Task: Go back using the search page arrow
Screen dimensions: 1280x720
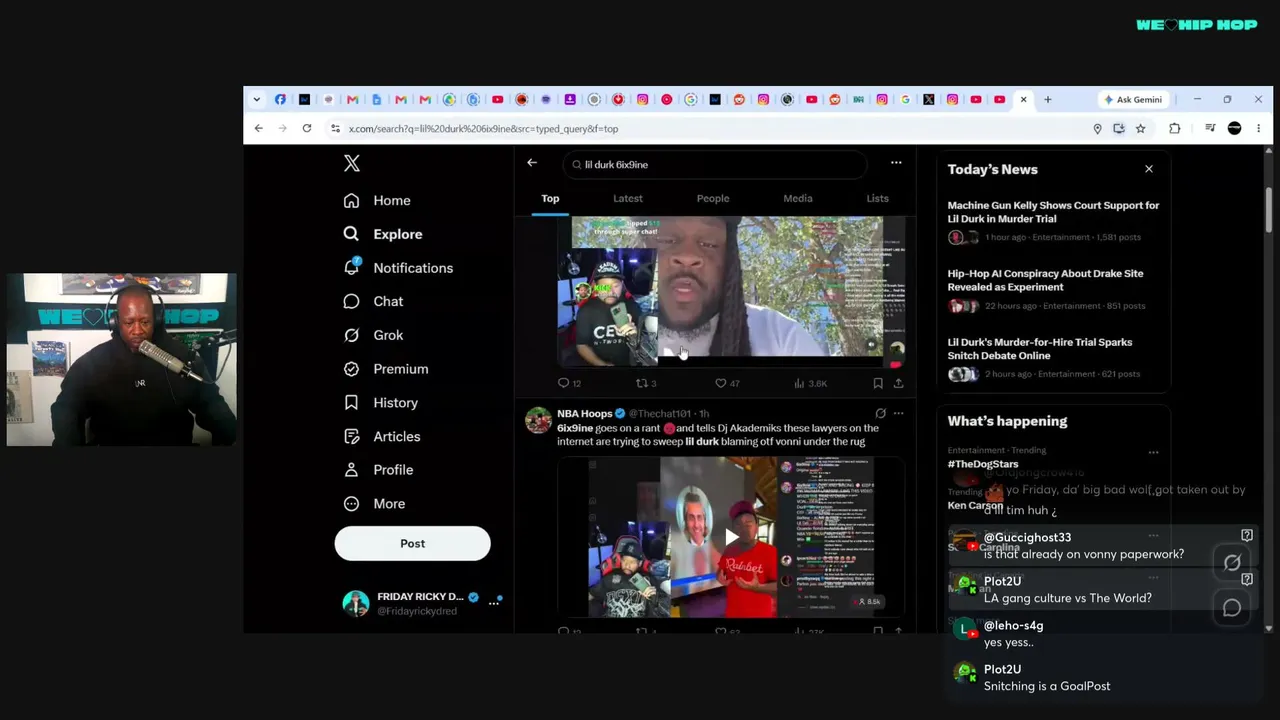Action: click(x=532, y=163)
